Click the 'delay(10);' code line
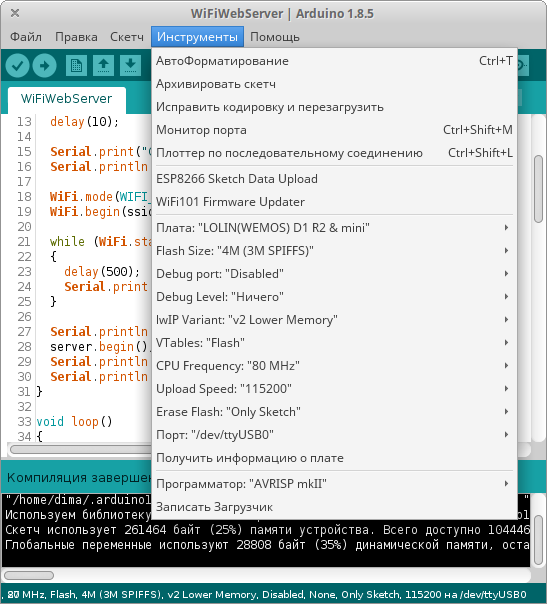547x604 pixels. pyautogui.click(x=84, y=122)
